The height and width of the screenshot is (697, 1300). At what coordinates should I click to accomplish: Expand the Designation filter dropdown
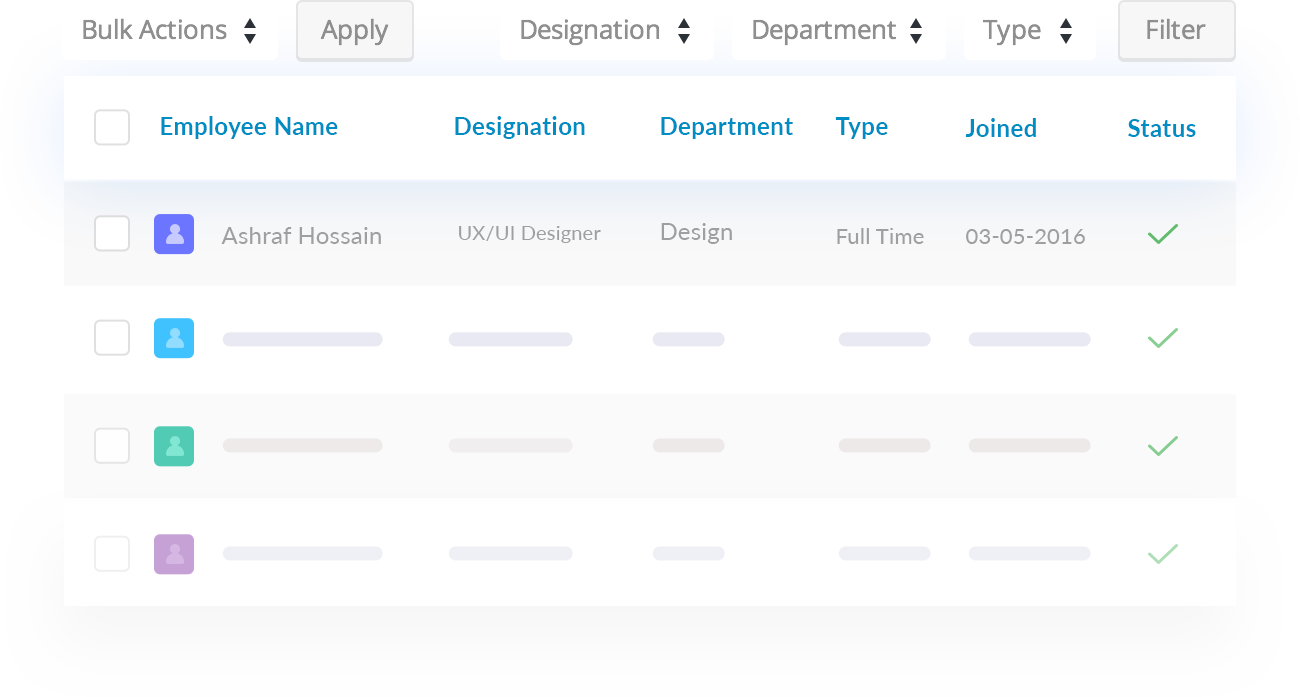pos(607,30)
